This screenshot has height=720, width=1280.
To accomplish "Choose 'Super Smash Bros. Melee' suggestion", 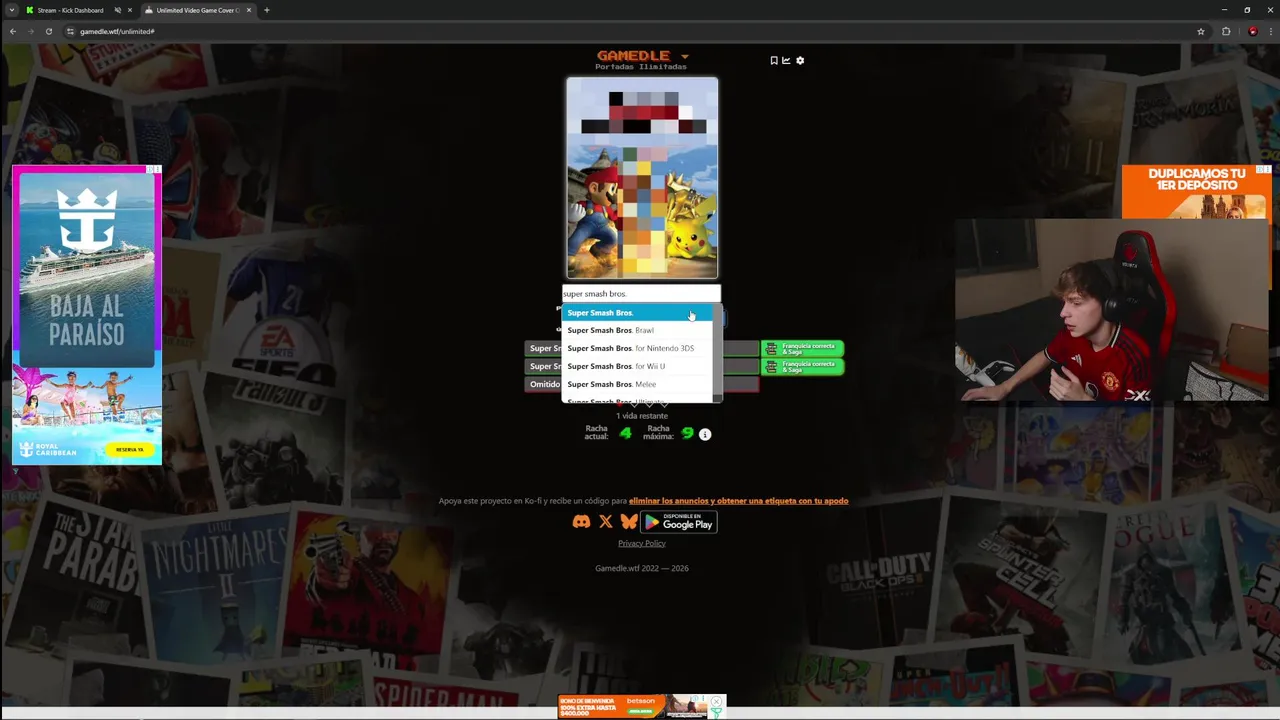I will [637, 384].
